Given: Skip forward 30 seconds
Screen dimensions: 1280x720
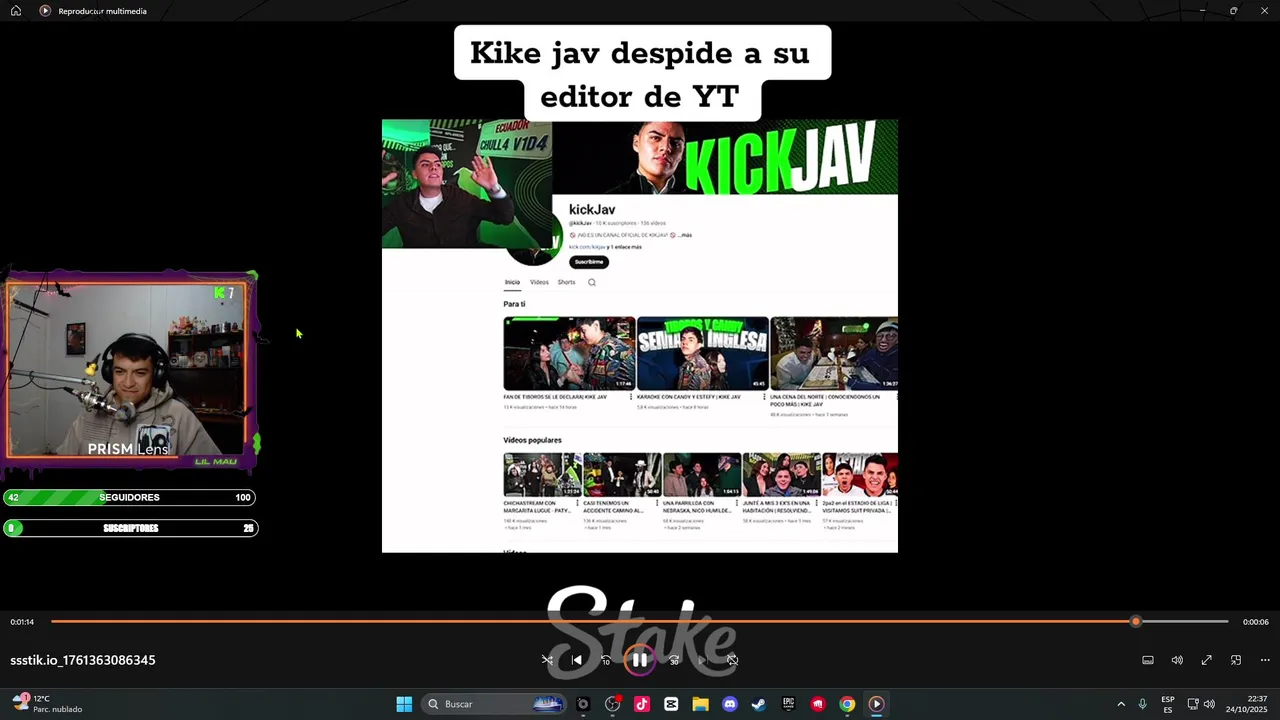Looking at the screenshot, I should pyautogui.click(x=674, y=660).
